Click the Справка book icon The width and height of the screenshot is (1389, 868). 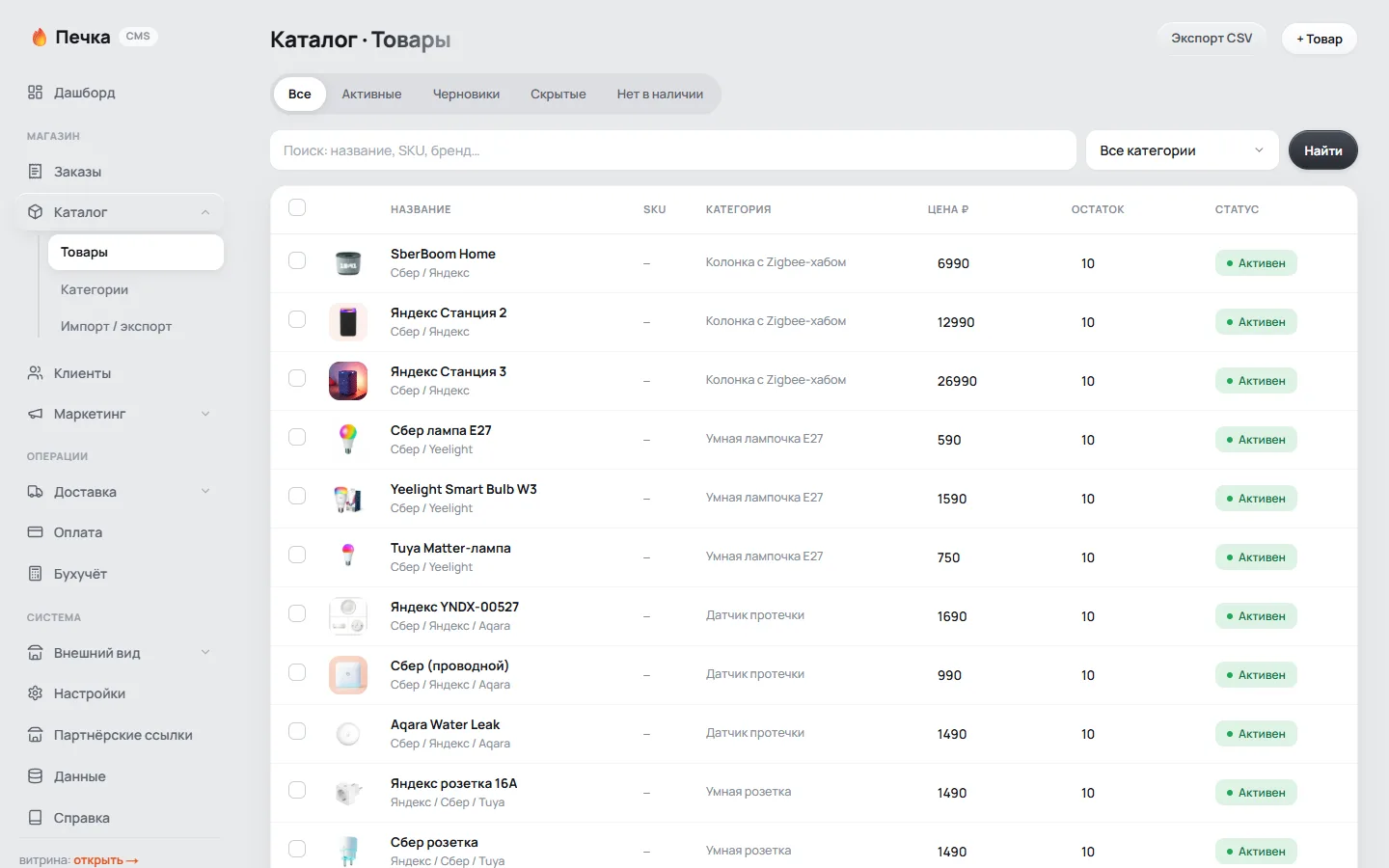click(36, 818)
